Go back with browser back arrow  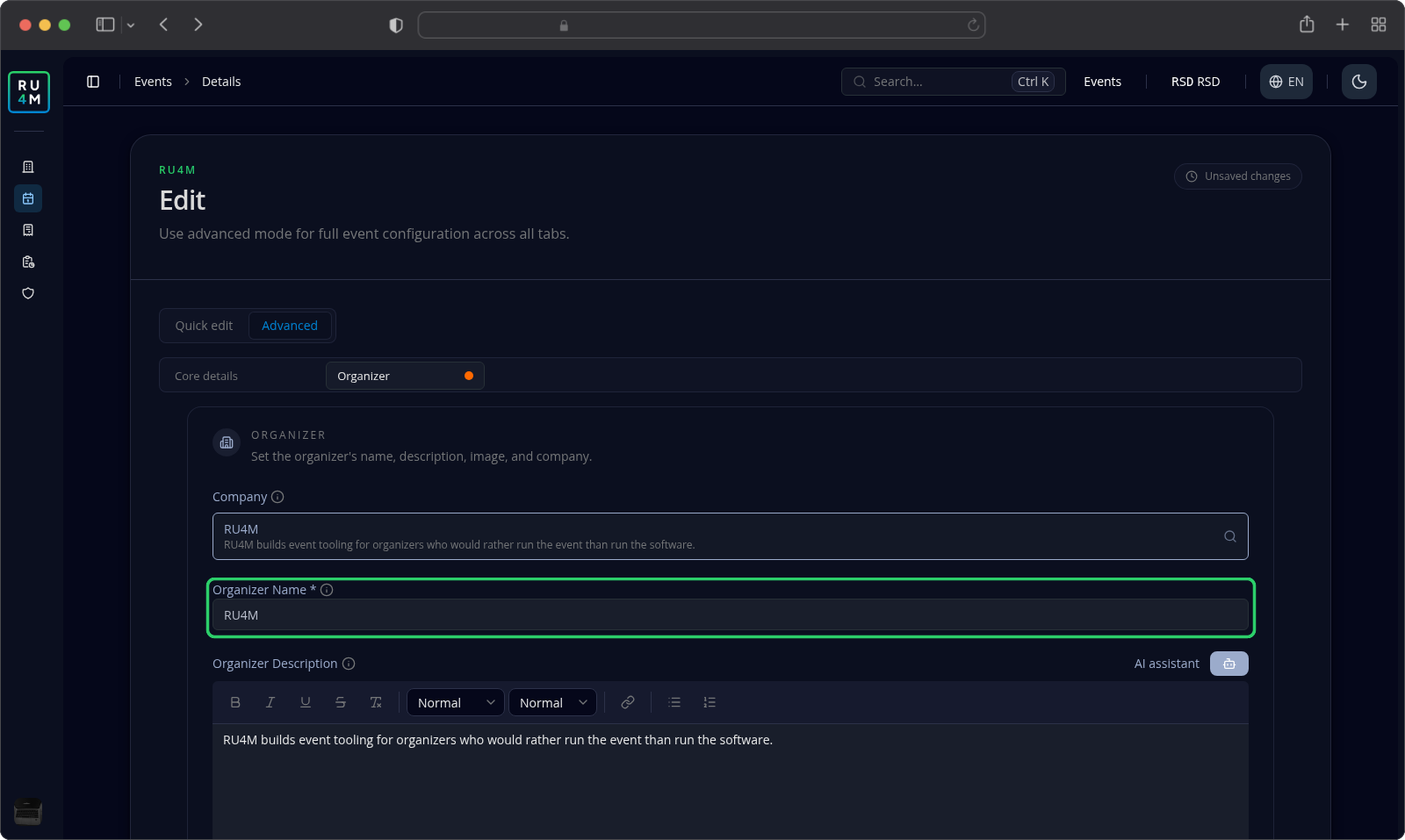(x=163, y=25)
